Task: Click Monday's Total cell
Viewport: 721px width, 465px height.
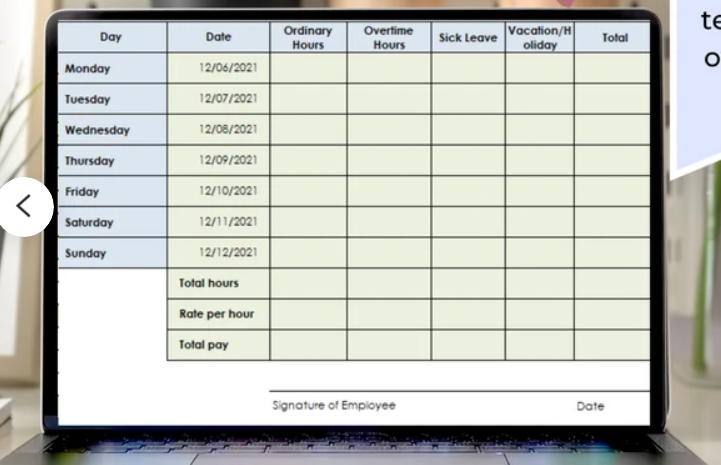Action: [612, 68]
